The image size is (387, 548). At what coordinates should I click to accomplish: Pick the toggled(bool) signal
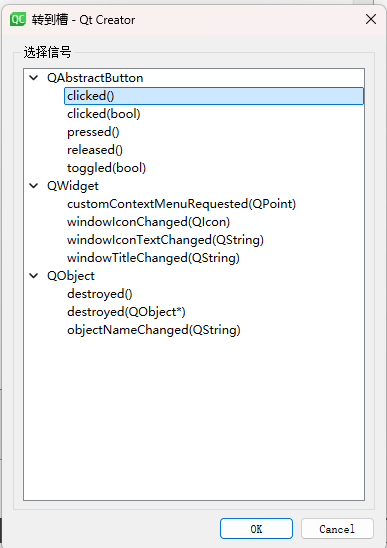pyautogui.click(x=106, y=168)
